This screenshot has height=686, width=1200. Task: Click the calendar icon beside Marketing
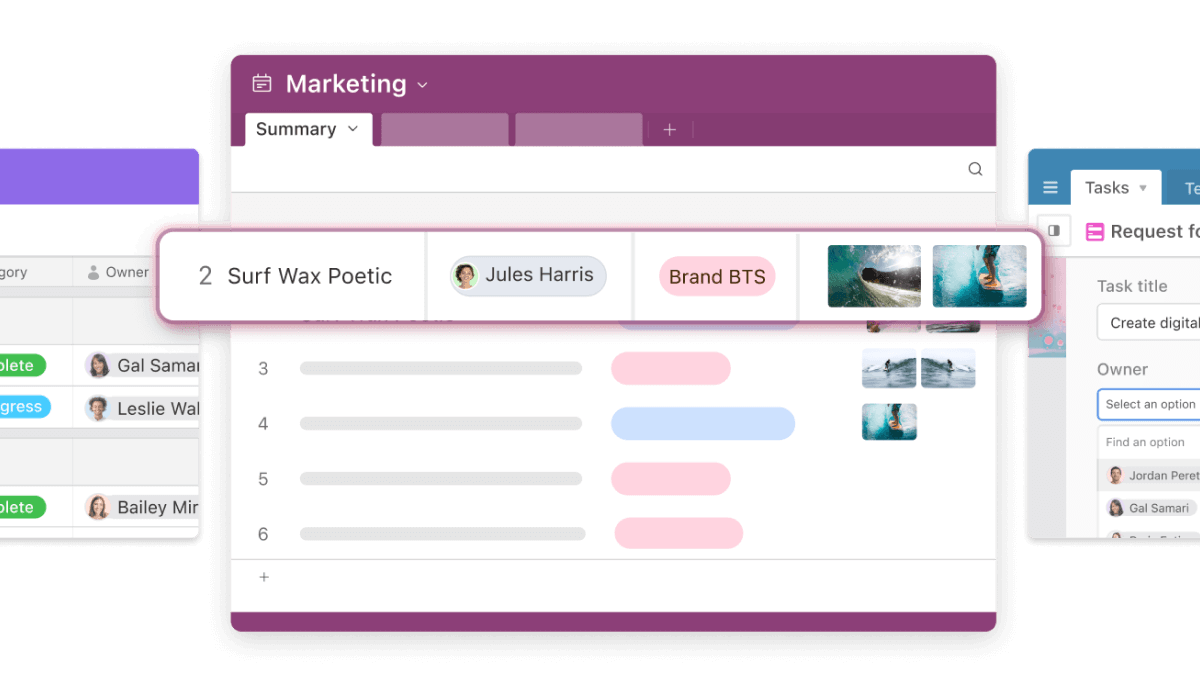[262, 83]
